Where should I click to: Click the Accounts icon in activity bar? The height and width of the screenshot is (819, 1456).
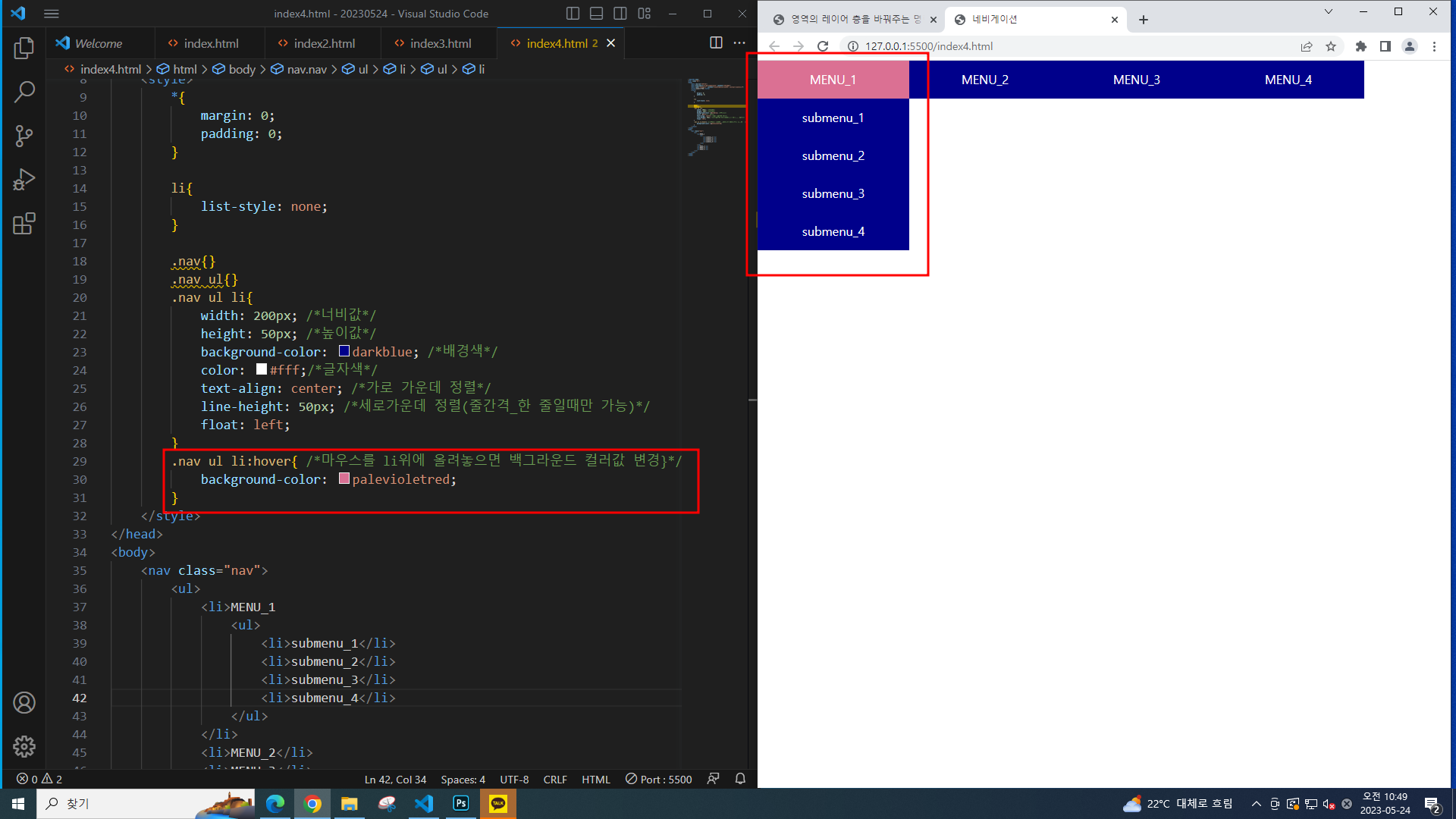[x=24, y=703]
